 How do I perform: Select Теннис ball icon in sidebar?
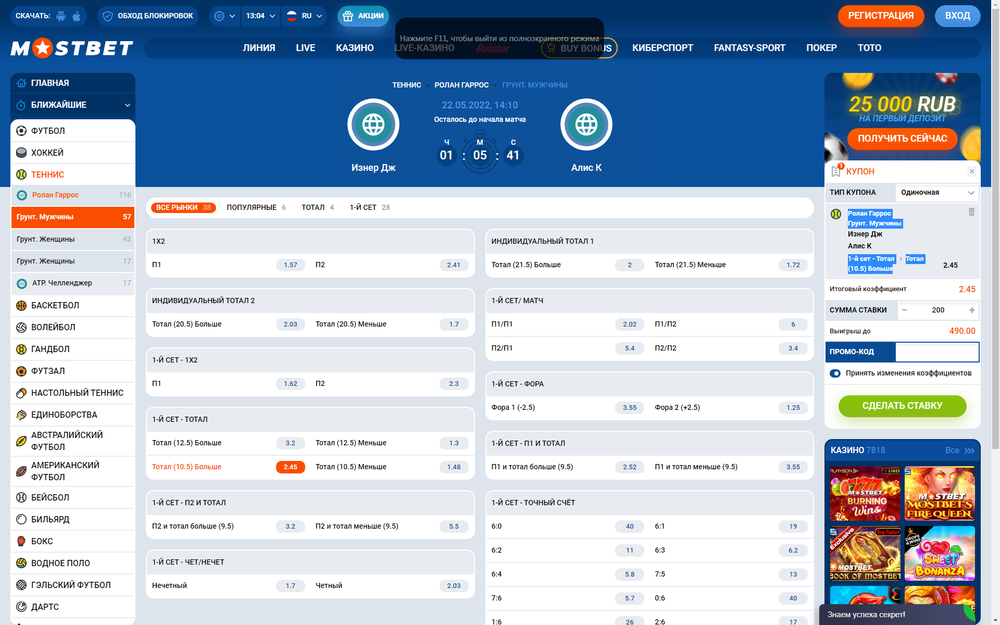click(21, 174)
